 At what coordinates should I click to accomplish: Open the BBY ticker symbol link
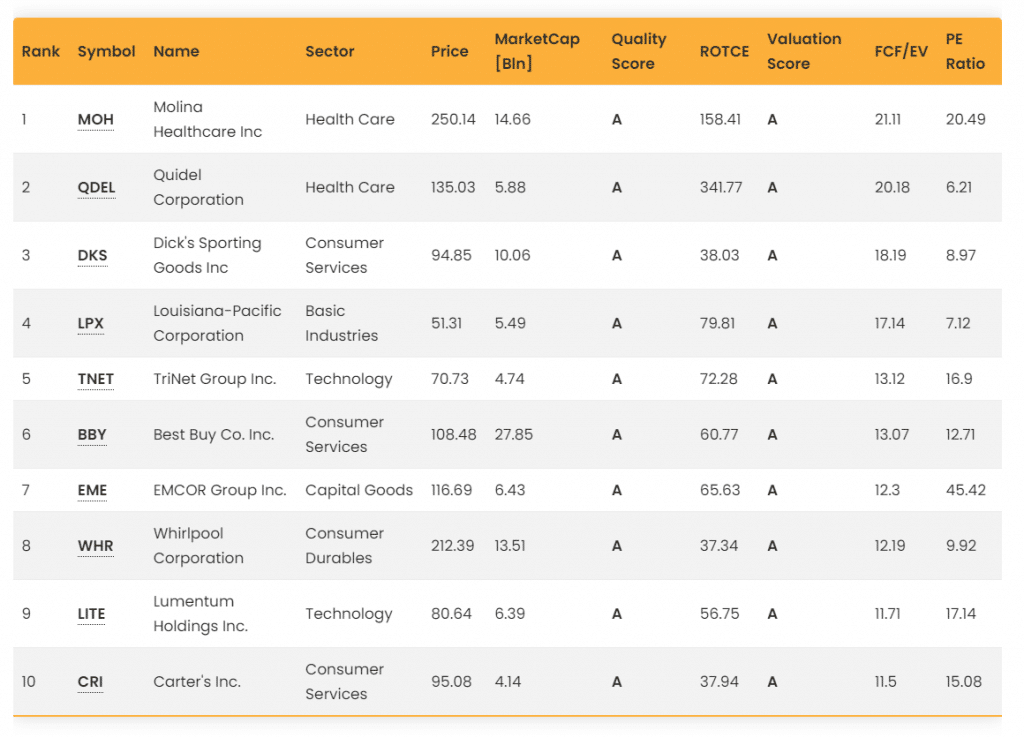(91, 434)
